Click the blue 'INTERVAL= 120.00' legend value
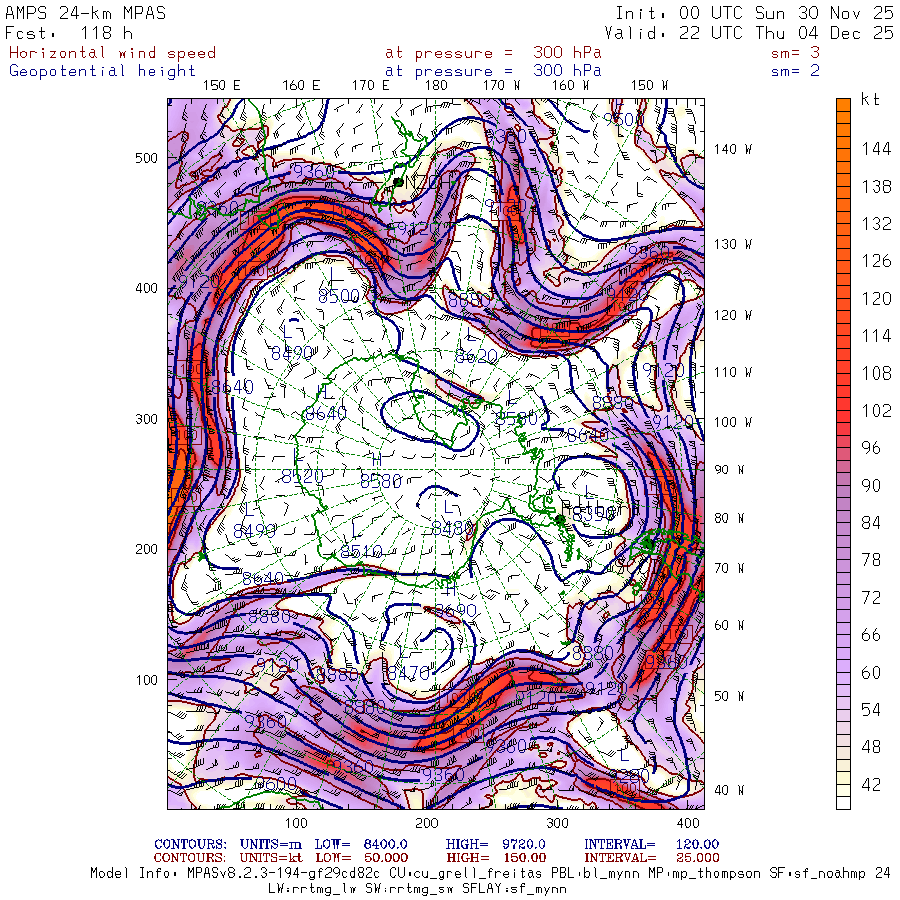 pos(651,844)
